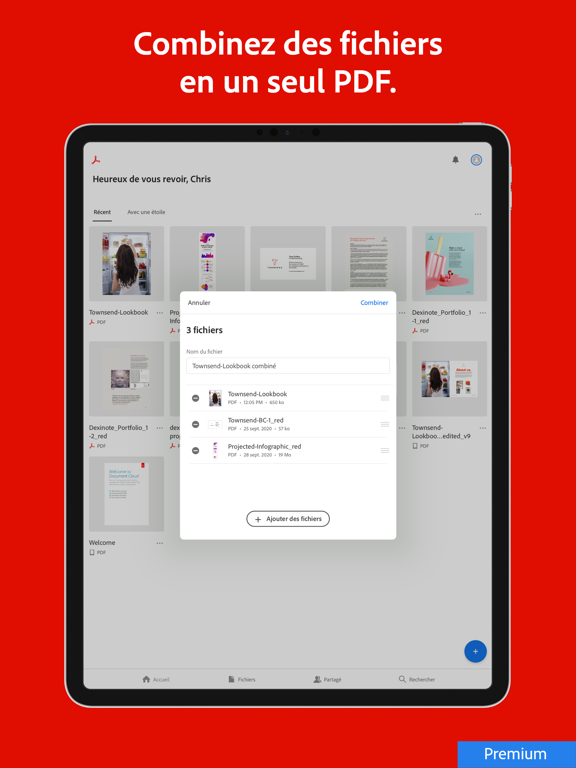The height and width of the screenshot is (768, 576).
Task: Open the notifications bell icon
Action: coord(456,160)
